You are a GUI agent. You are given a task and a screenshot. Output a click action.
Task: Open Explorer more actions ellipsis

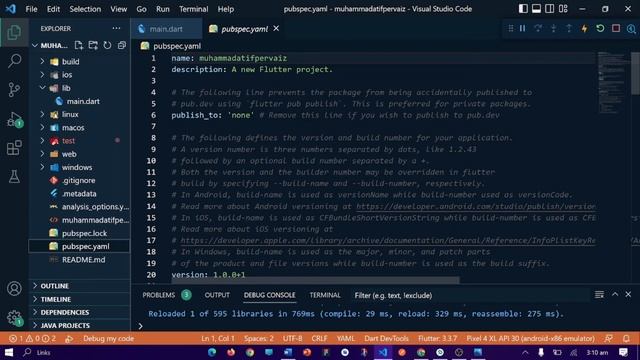116,28
